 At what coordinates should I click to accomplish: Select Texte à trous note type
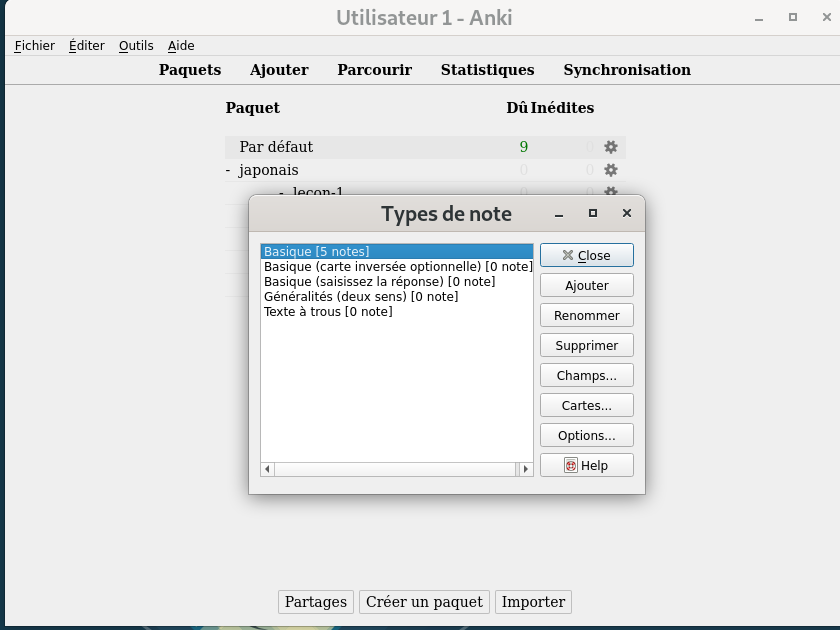point(328,312)
